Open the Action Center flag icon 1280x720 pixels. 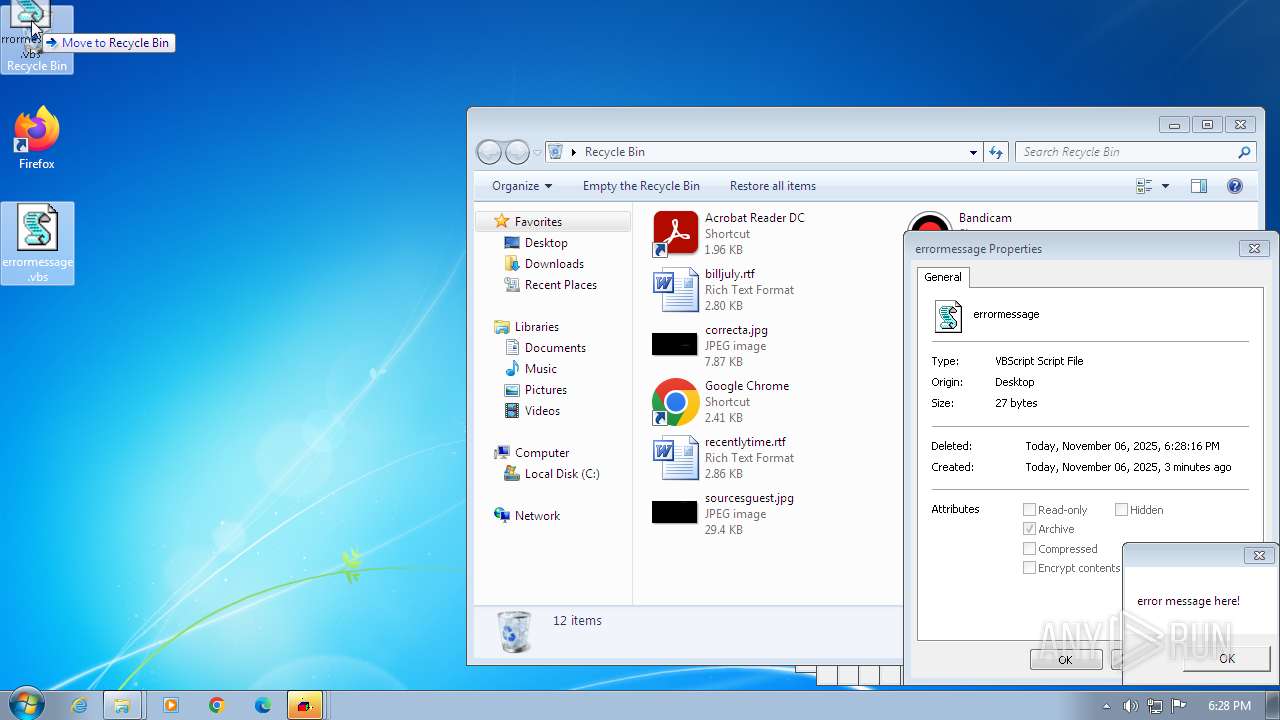[1179, 706]
